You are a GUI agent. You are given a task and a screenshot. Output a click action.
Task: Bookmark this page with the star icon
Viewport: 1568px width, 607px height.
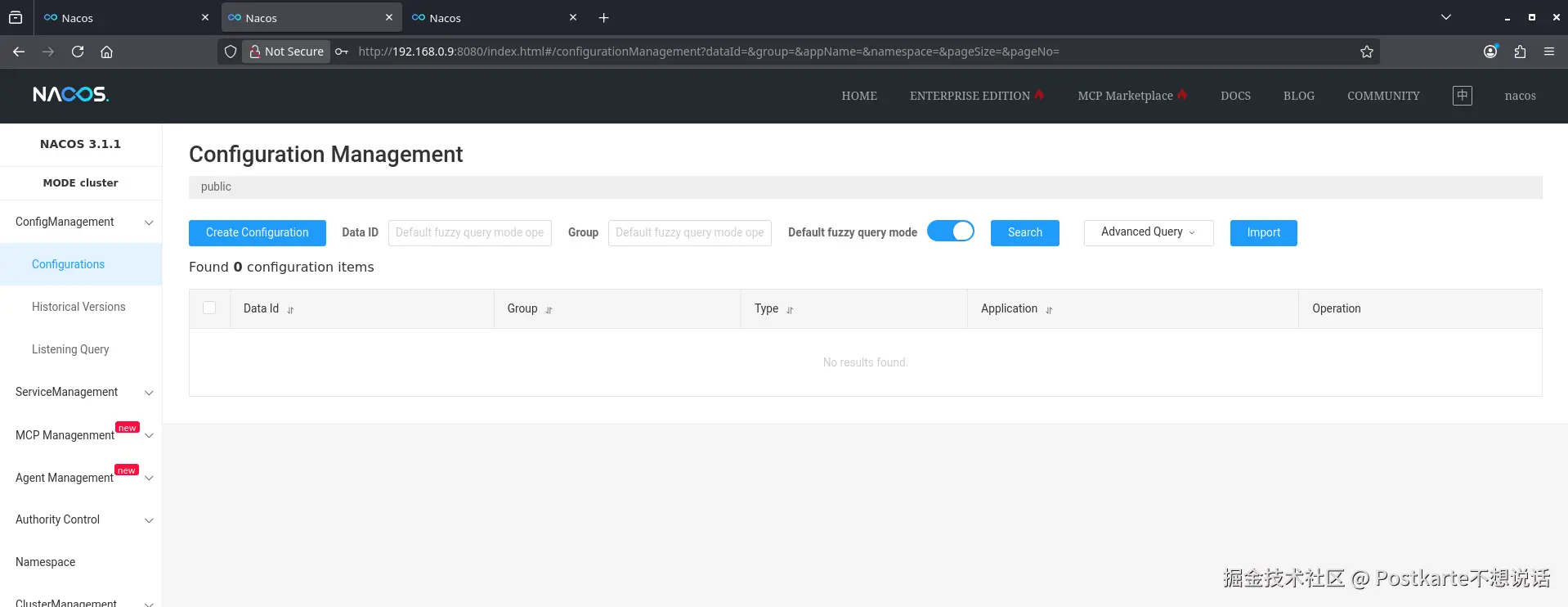pyautogui.click(x=1366, y=52)
